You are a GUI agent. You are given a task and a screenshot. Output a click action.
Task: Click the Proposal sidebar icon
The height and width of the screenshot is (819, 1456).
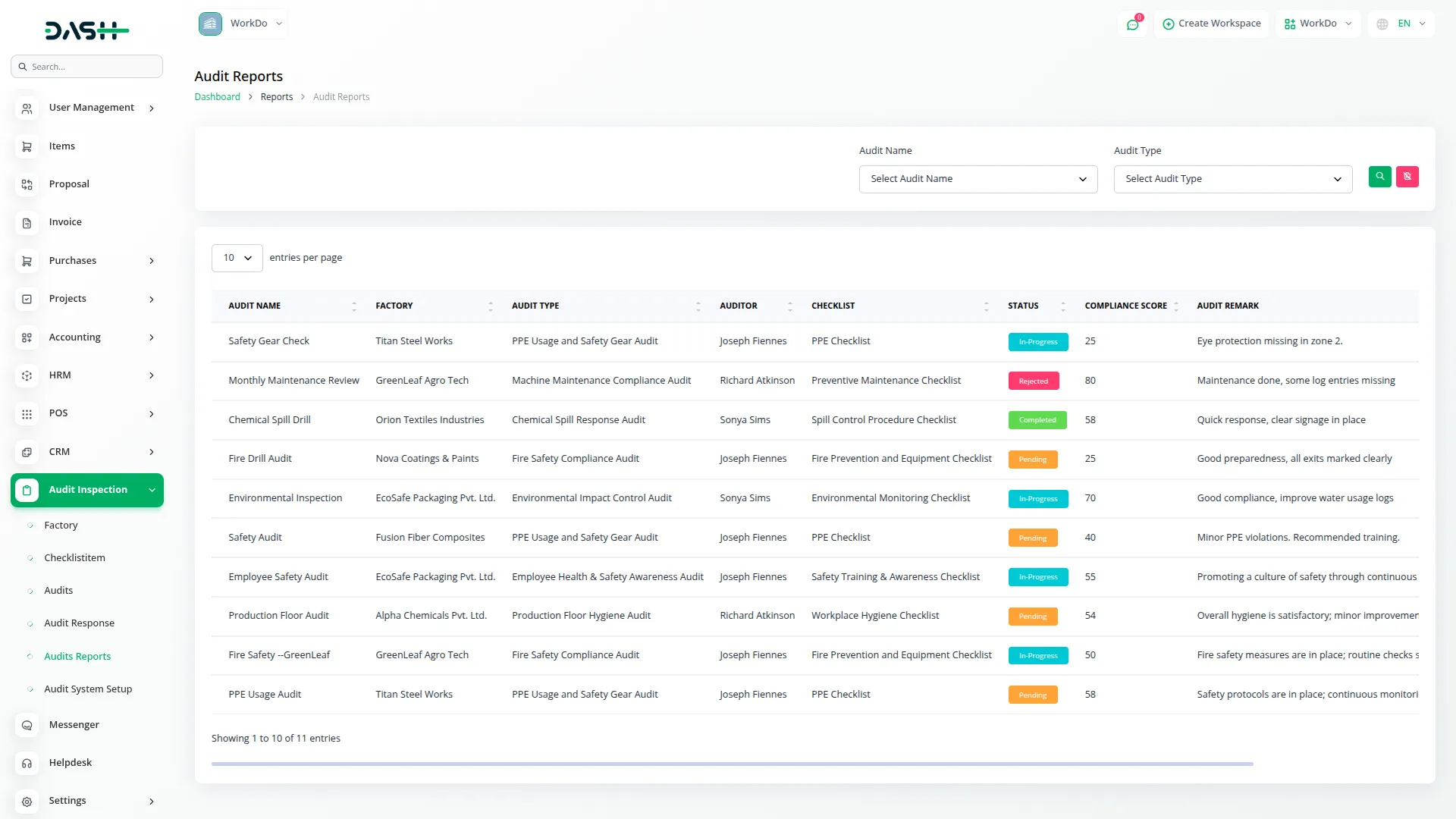(x=27, y=184)
